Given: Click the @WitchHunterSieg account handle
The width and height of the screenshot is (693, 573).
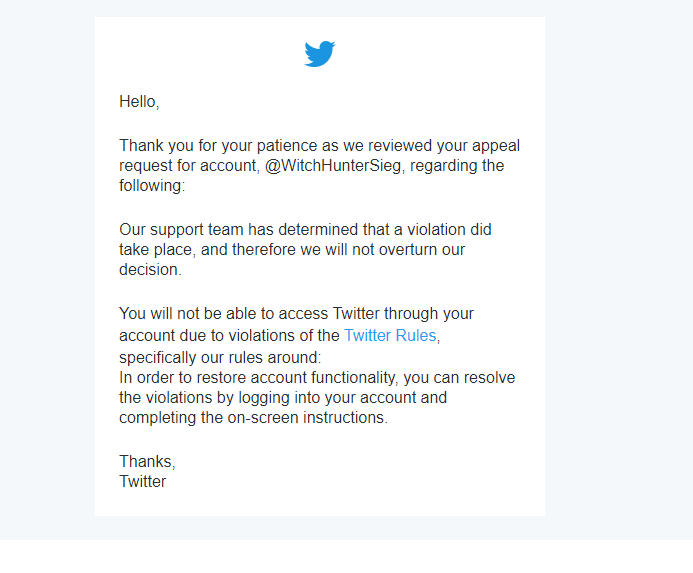Looking at the screenshot, I should click(x=333, y=166).
